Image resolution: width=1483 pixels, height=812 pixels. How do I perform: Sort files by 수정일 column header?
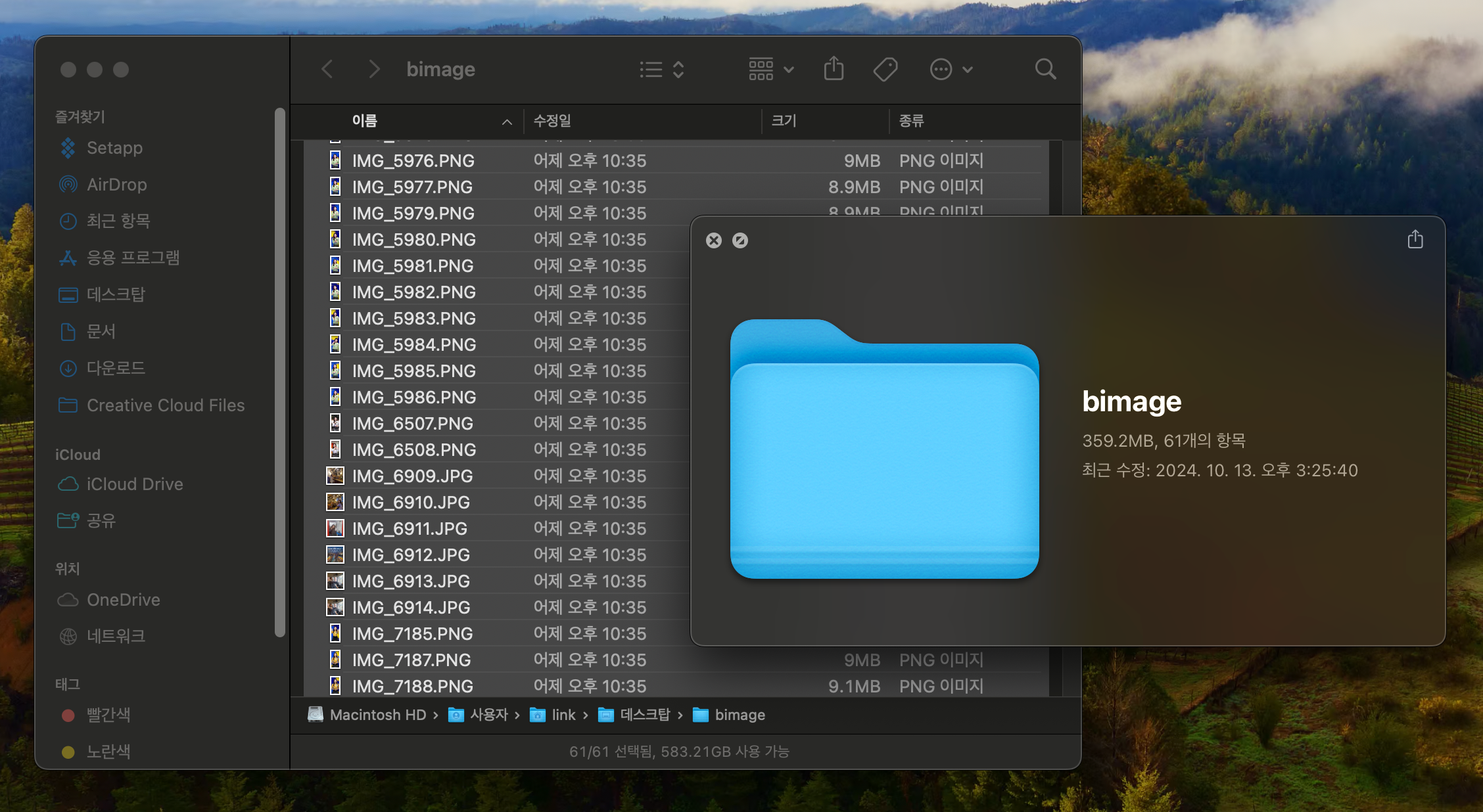pos(552,121)
